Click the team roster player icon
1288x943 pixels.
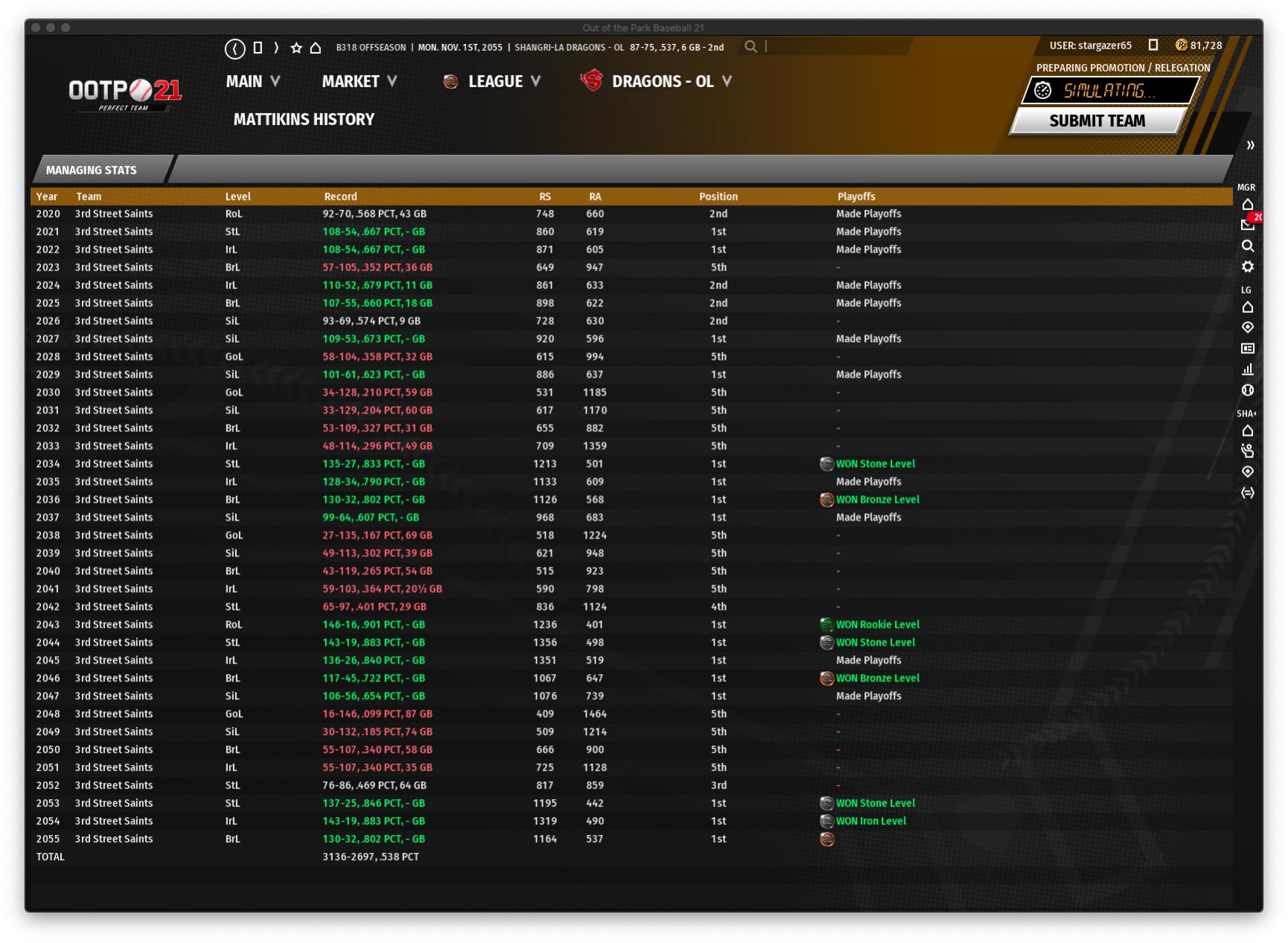coord(1248,451)
